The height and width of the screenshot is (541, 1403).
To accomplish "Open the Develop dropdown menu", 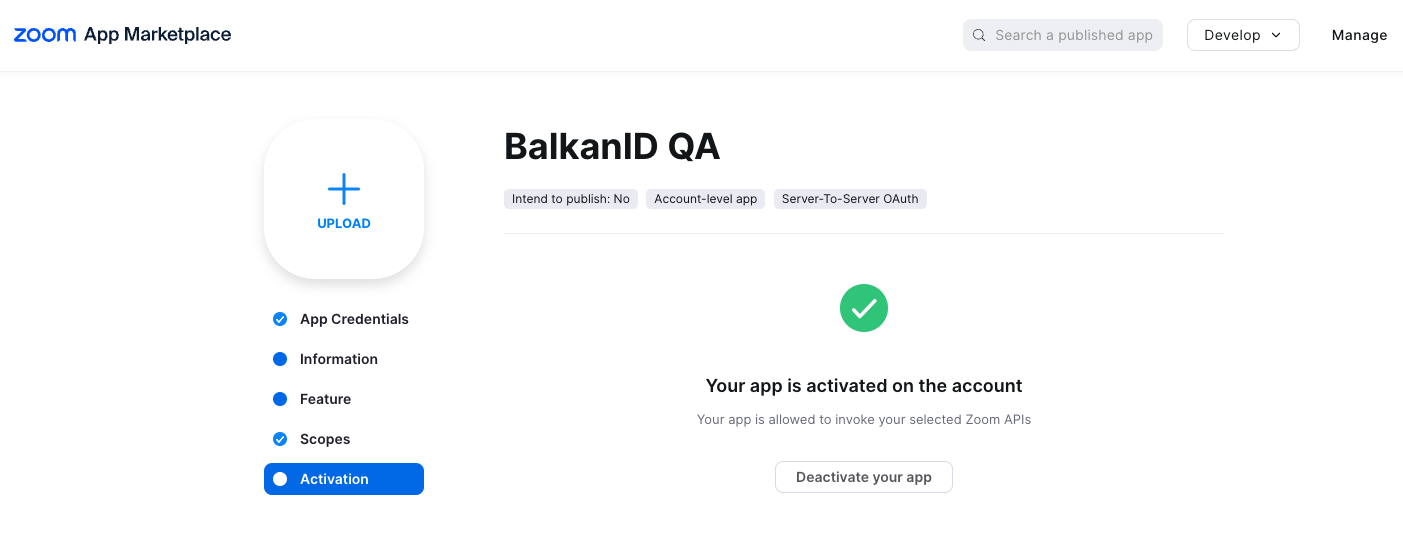I will point(1242,35).
